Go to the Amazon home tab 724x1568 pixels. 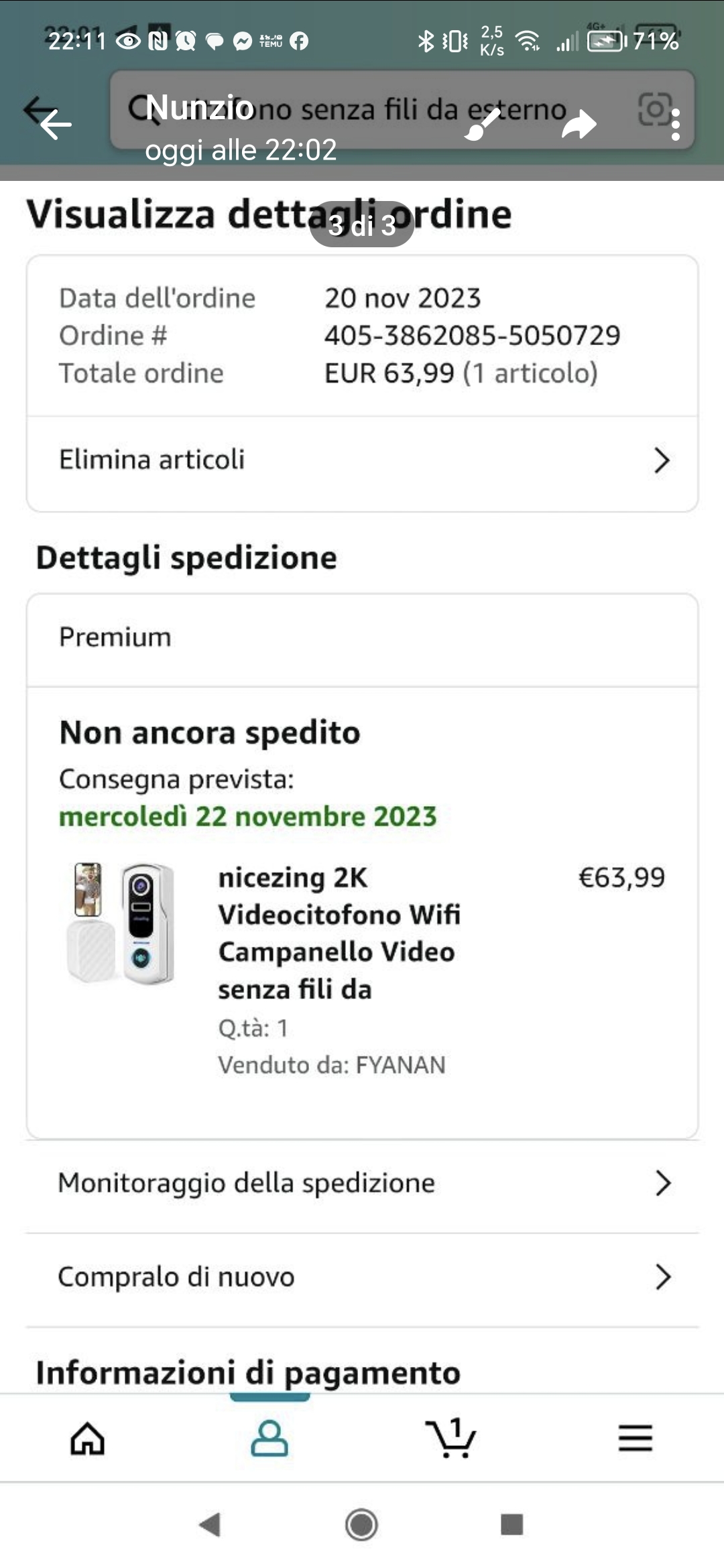point(88,1438)
